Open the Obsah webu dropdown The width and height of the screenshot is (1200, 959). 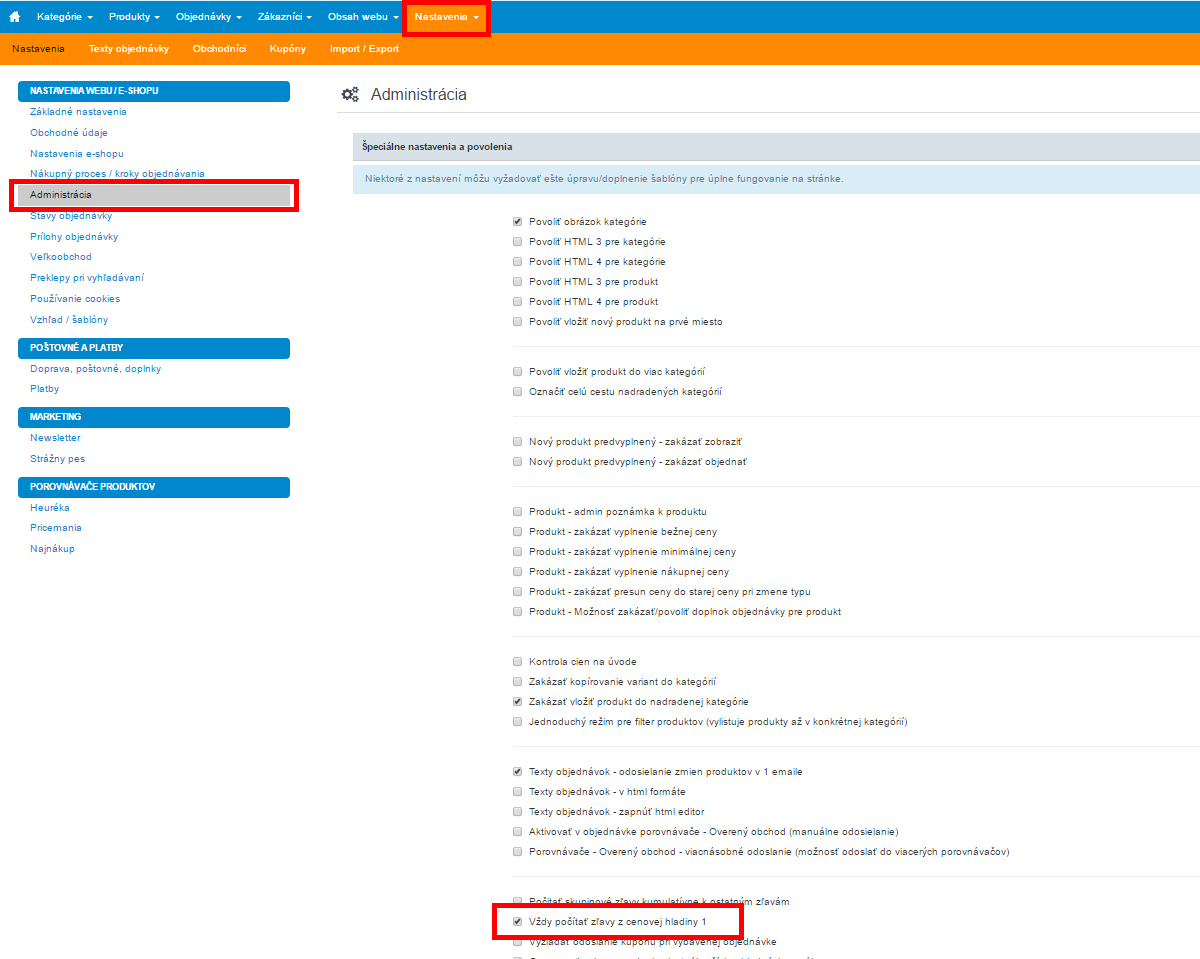coord(363,17)
